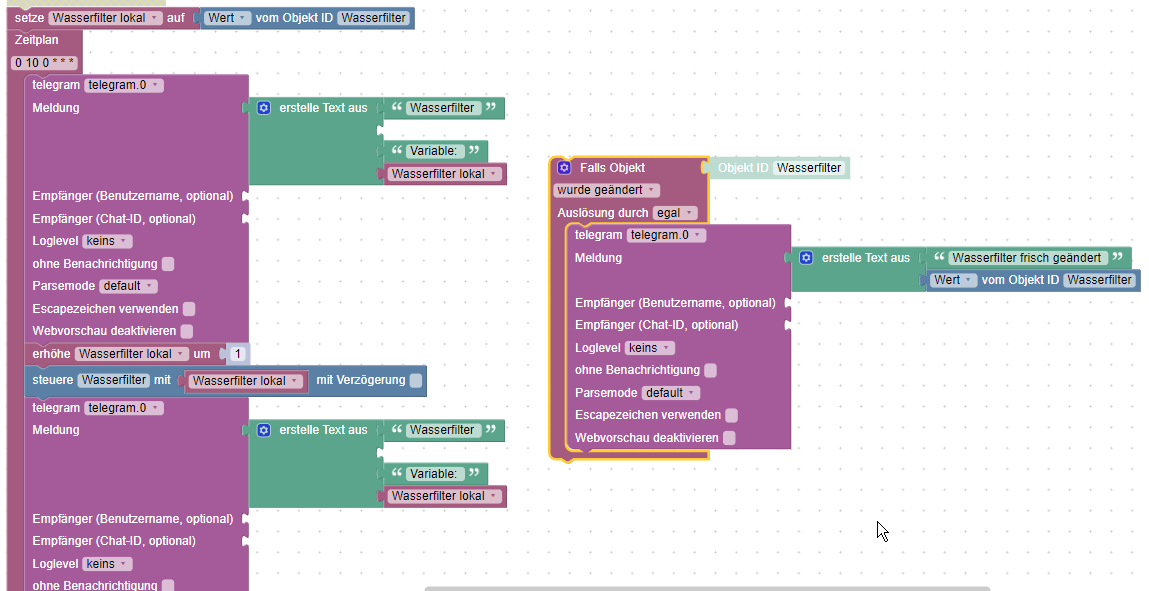Toggle 'ohne Benachrichtigung' in first telegram block
The height and width of the screenshot is (591, 1149).
pos(168,264)
